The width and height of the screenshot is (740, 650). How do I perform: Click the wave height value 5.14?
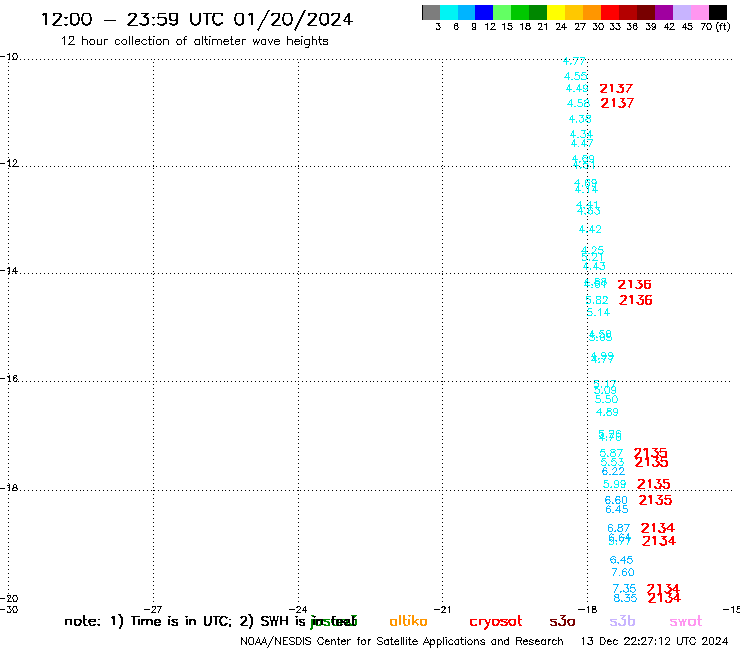[x=598, y=312]
